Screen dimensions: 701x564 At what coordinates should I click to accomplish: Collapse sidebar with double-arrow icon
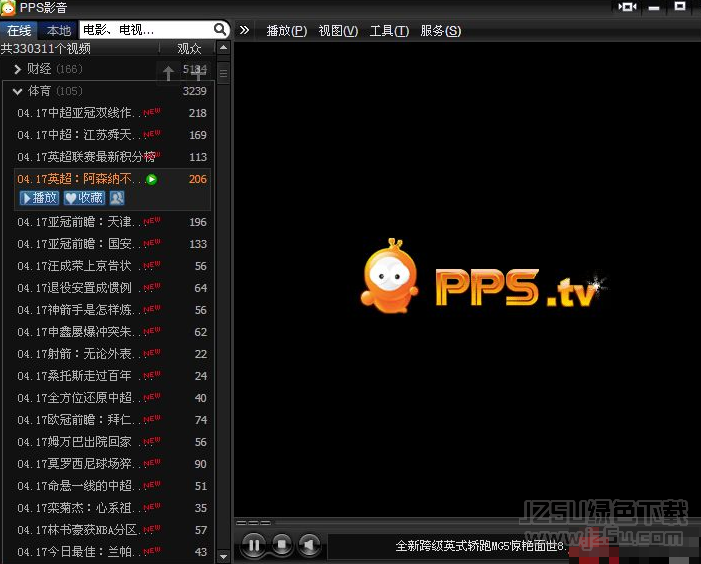[244, 30]
